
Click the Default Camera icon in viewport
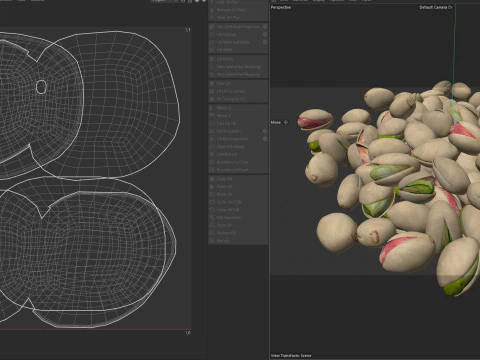[x=450, y=7]
